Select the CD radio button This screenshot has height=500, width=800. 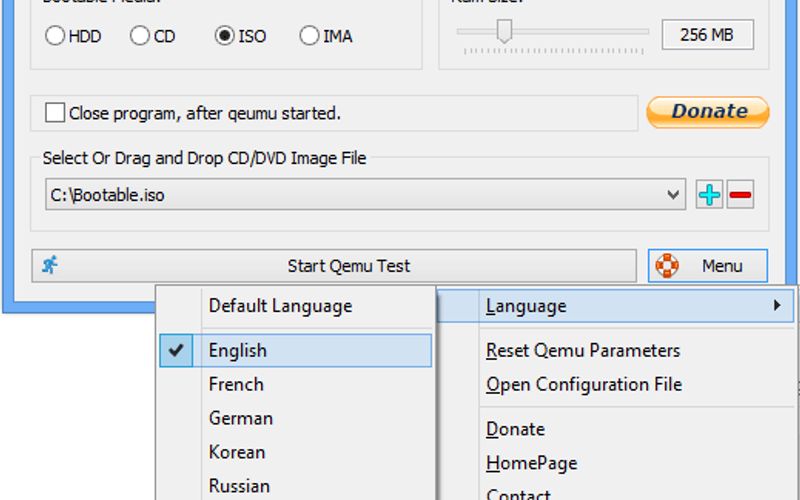140,36
